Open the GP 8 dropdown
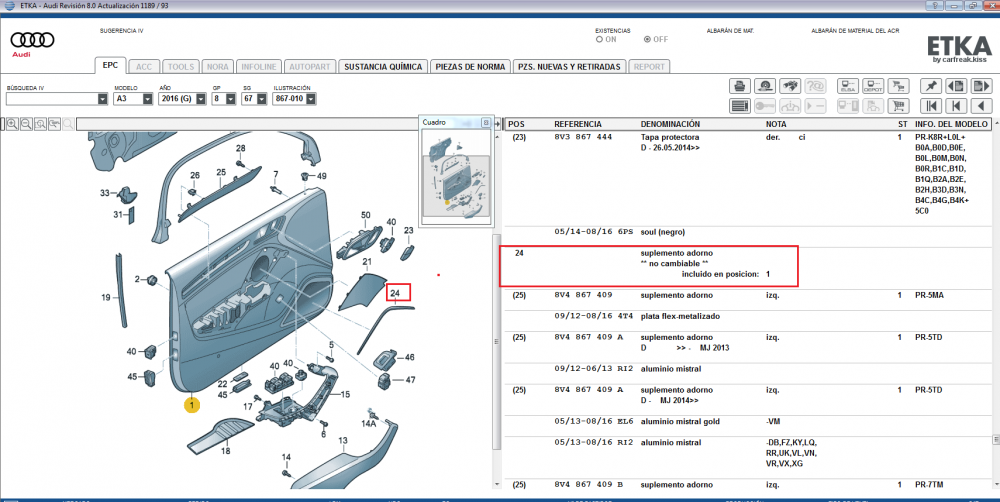Image resolution: width=1000 pixels, height=502 pixels. [231, 99]
